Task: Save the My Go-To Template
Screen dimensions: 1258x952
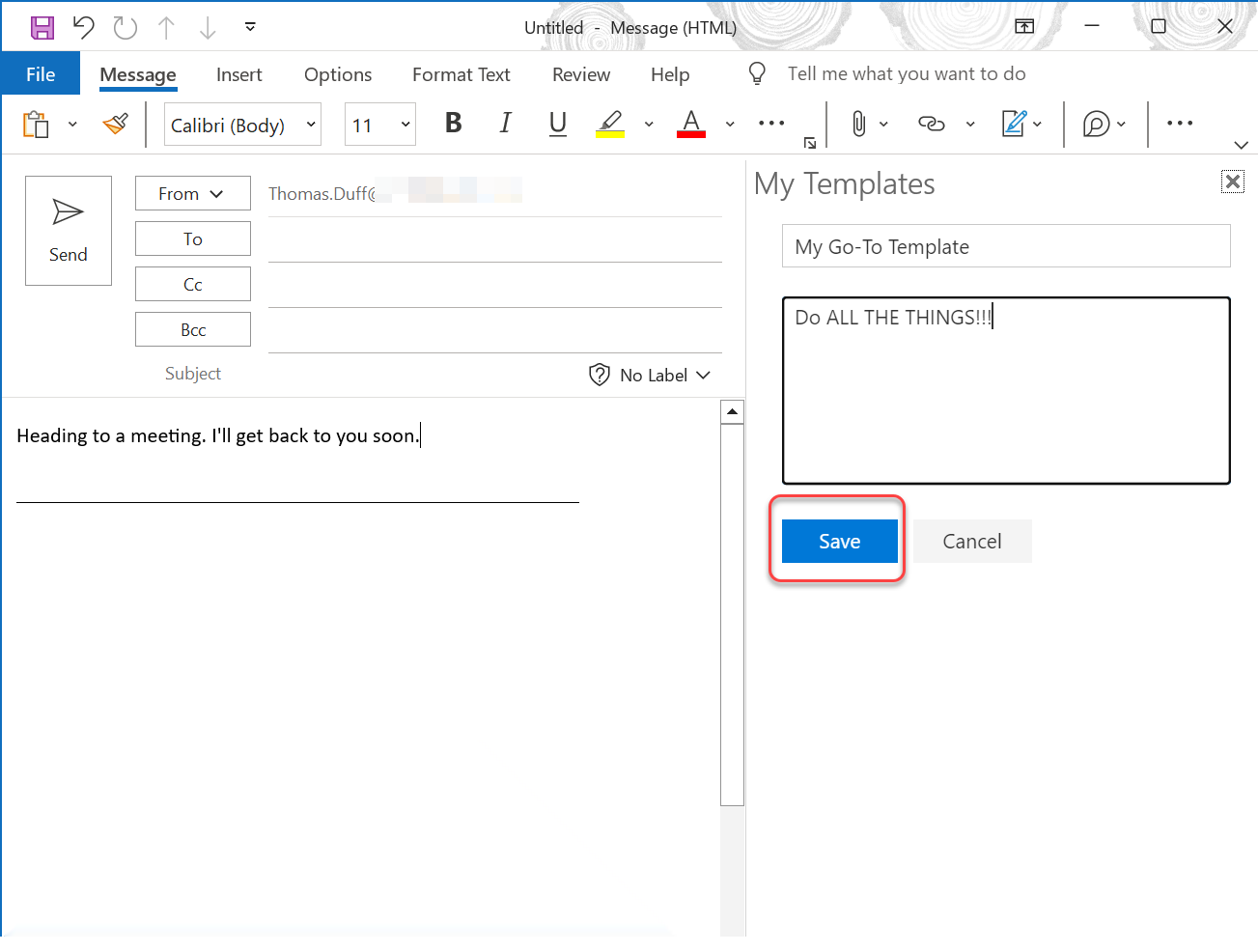Action: [838, 541]
